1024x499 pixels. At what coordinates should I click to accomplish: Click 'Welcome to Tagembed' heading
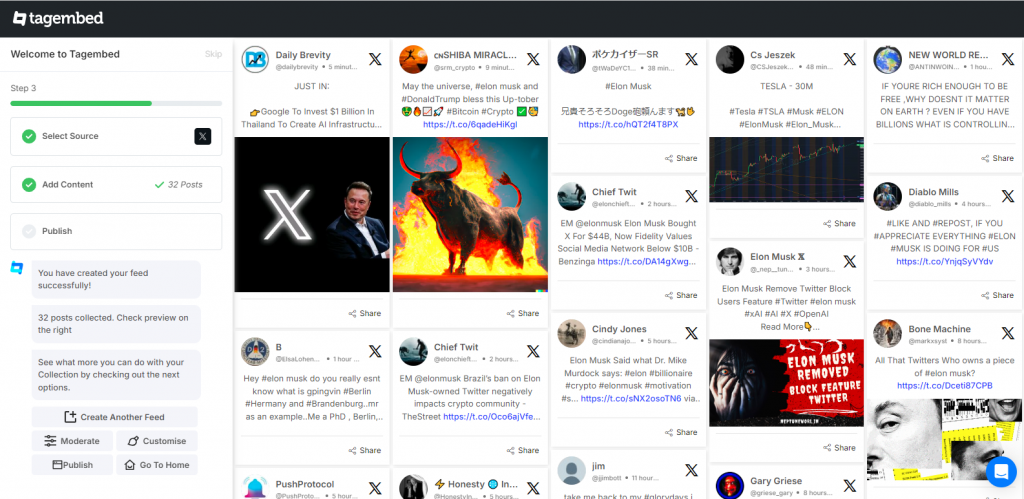pyautogui.click(x=65, y=54)
